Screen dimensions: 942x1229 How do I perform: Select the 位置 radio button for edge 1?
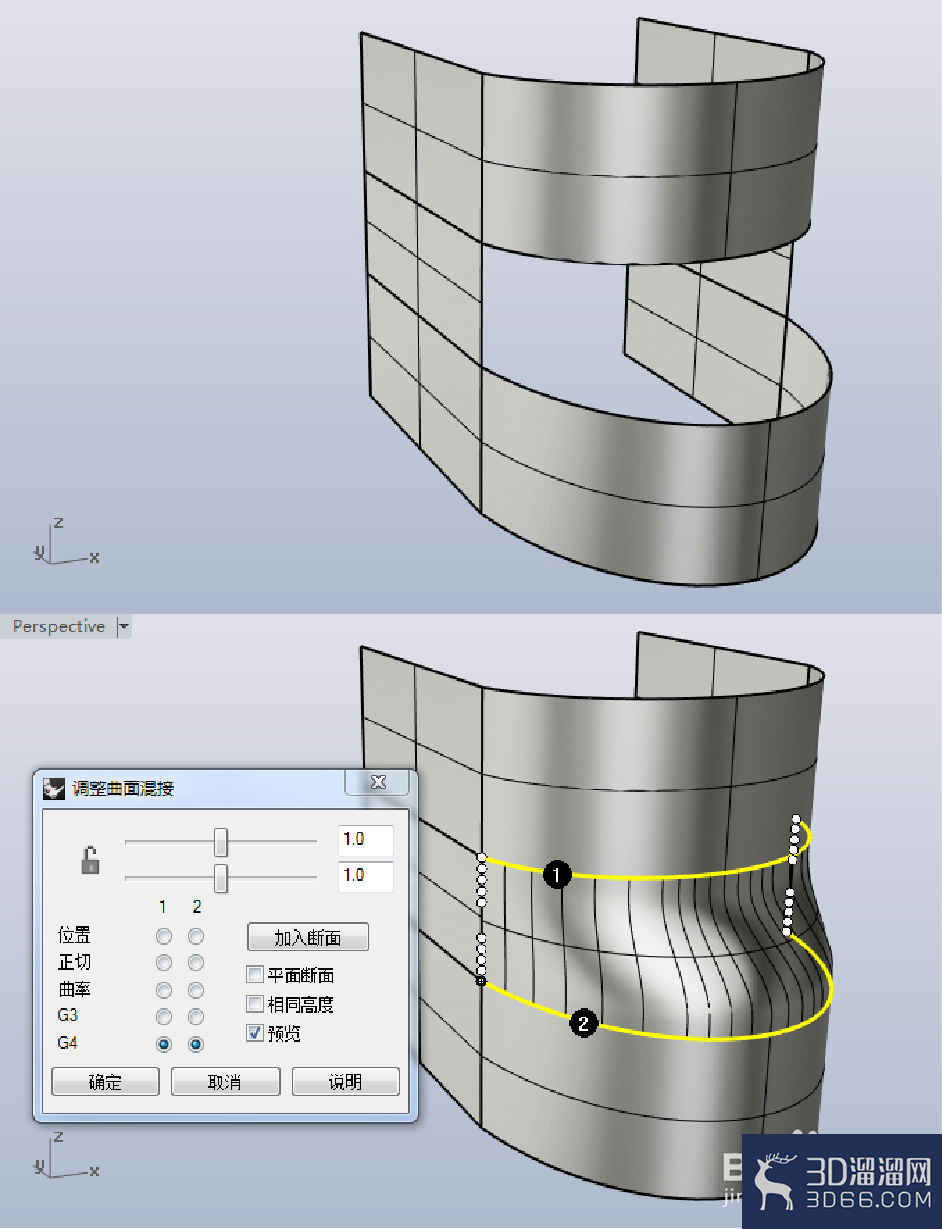click(x=164, y=937)
